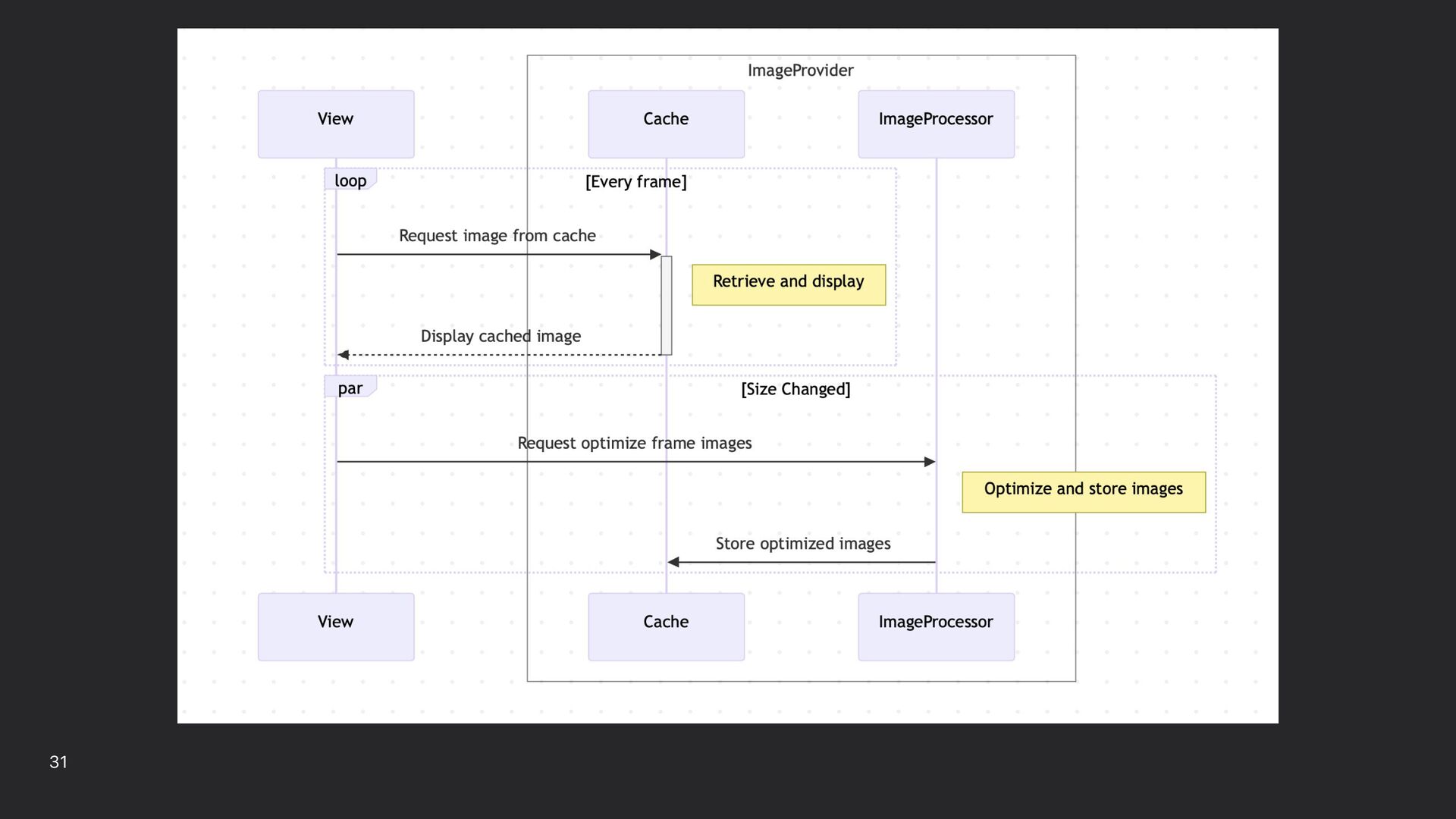Click the [Size Changed] condition text

point(795,389)
